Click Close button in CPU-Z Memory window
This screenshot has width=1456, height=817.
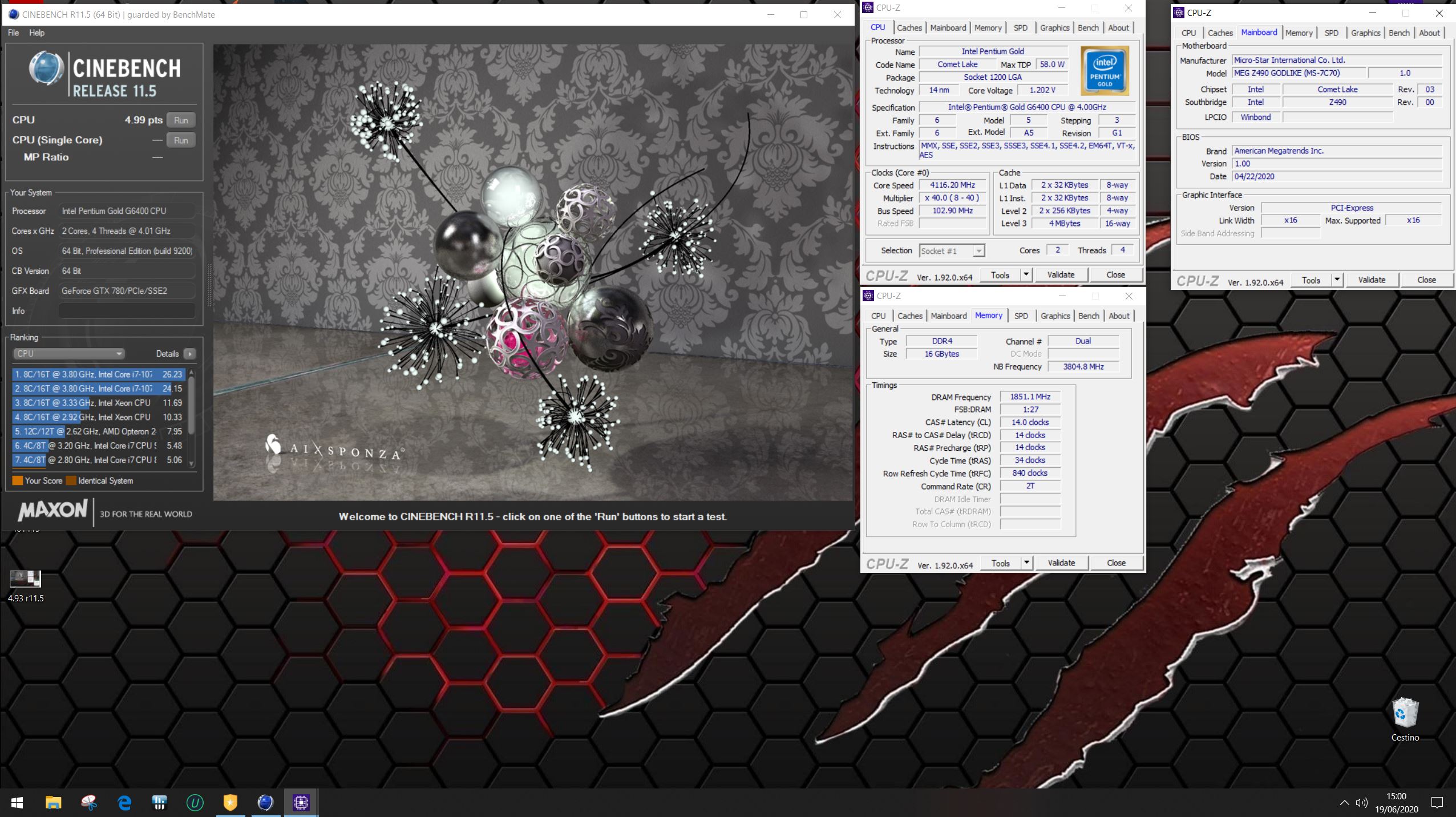pos(1116,563)
